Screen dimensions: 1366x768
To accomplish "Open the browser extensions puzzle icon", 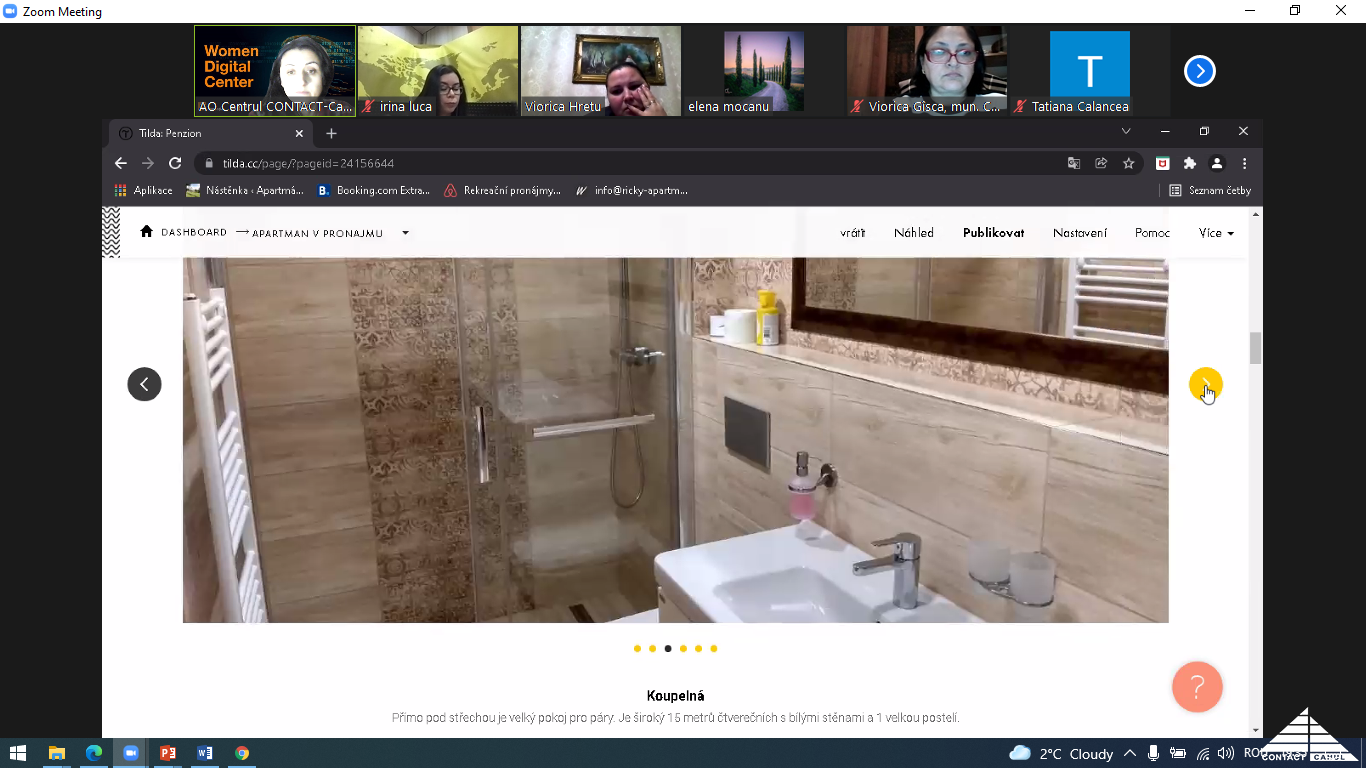I will pos(1189,163).
